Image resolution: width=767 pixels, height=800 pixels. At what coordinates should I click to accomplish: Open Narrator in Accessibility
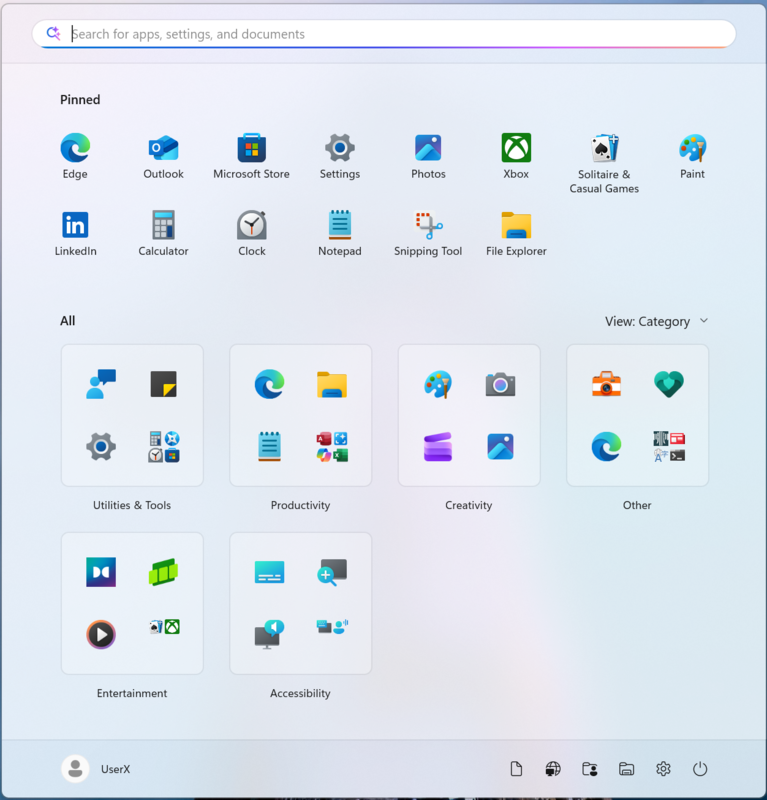point(269,635)
